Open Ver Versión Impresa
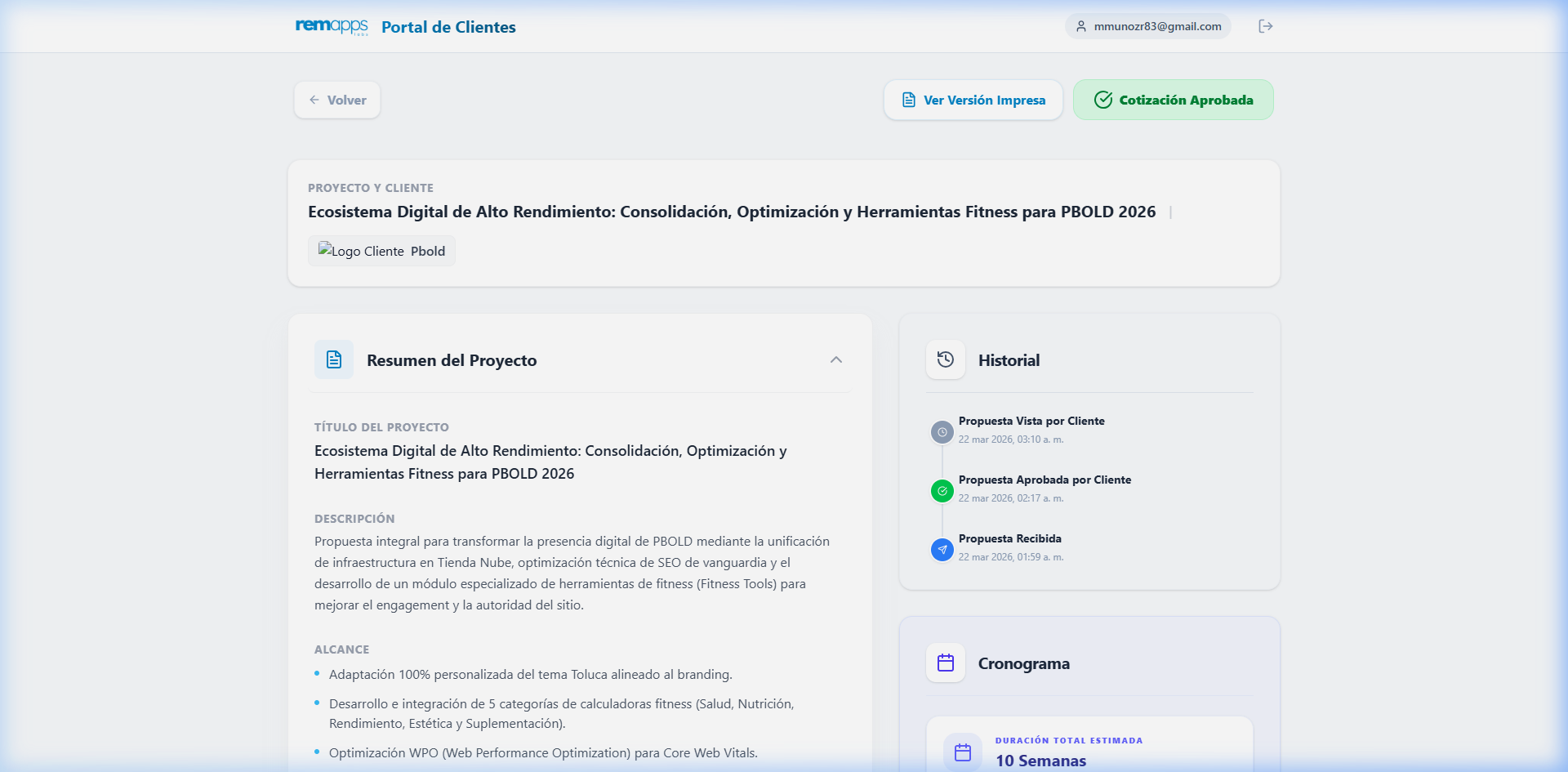This screenshot has height=772, width=1568. pyautogui.click(x=973, y=99)
